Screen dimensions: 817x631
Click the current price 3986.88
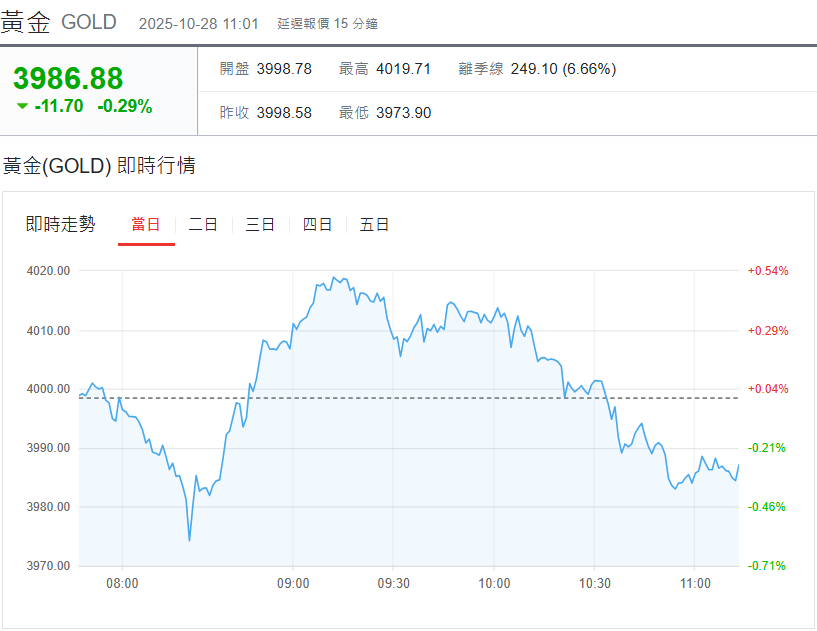68,78
